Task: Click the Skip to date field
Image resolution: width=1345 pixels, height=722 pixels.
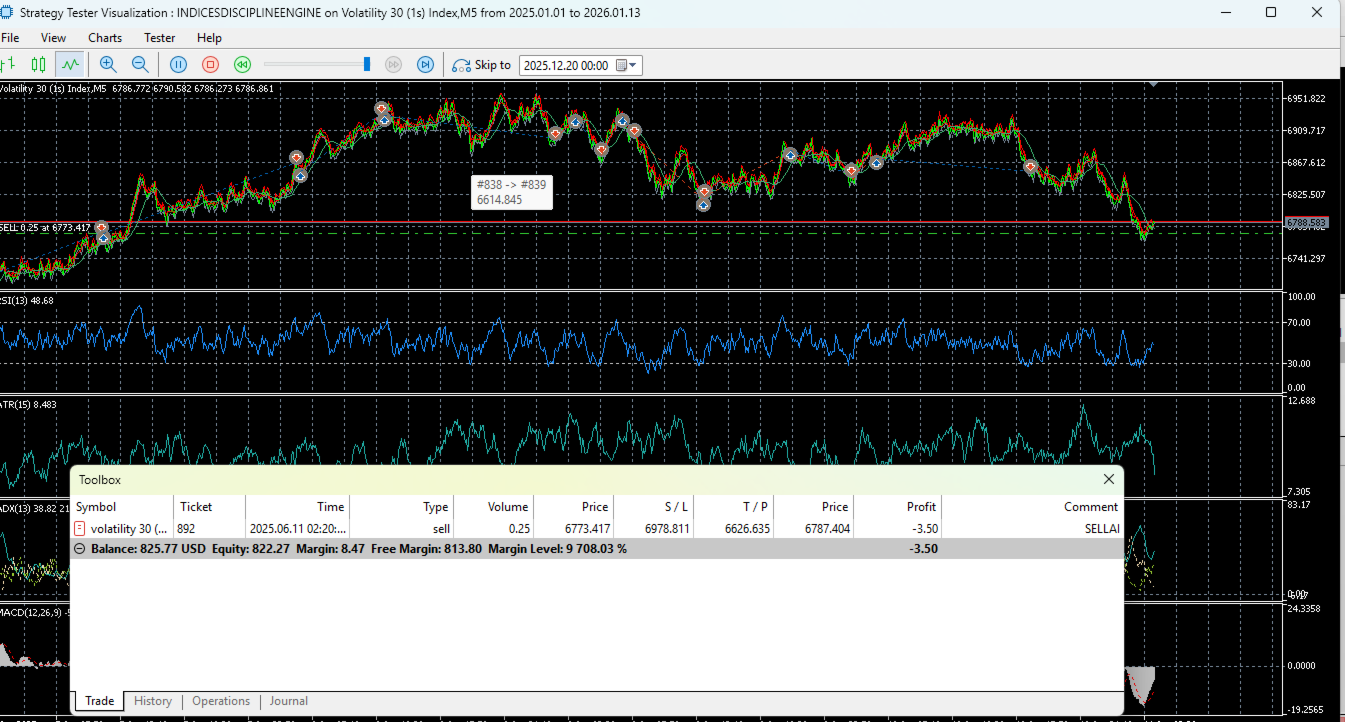Action: [x=566, y=65]
